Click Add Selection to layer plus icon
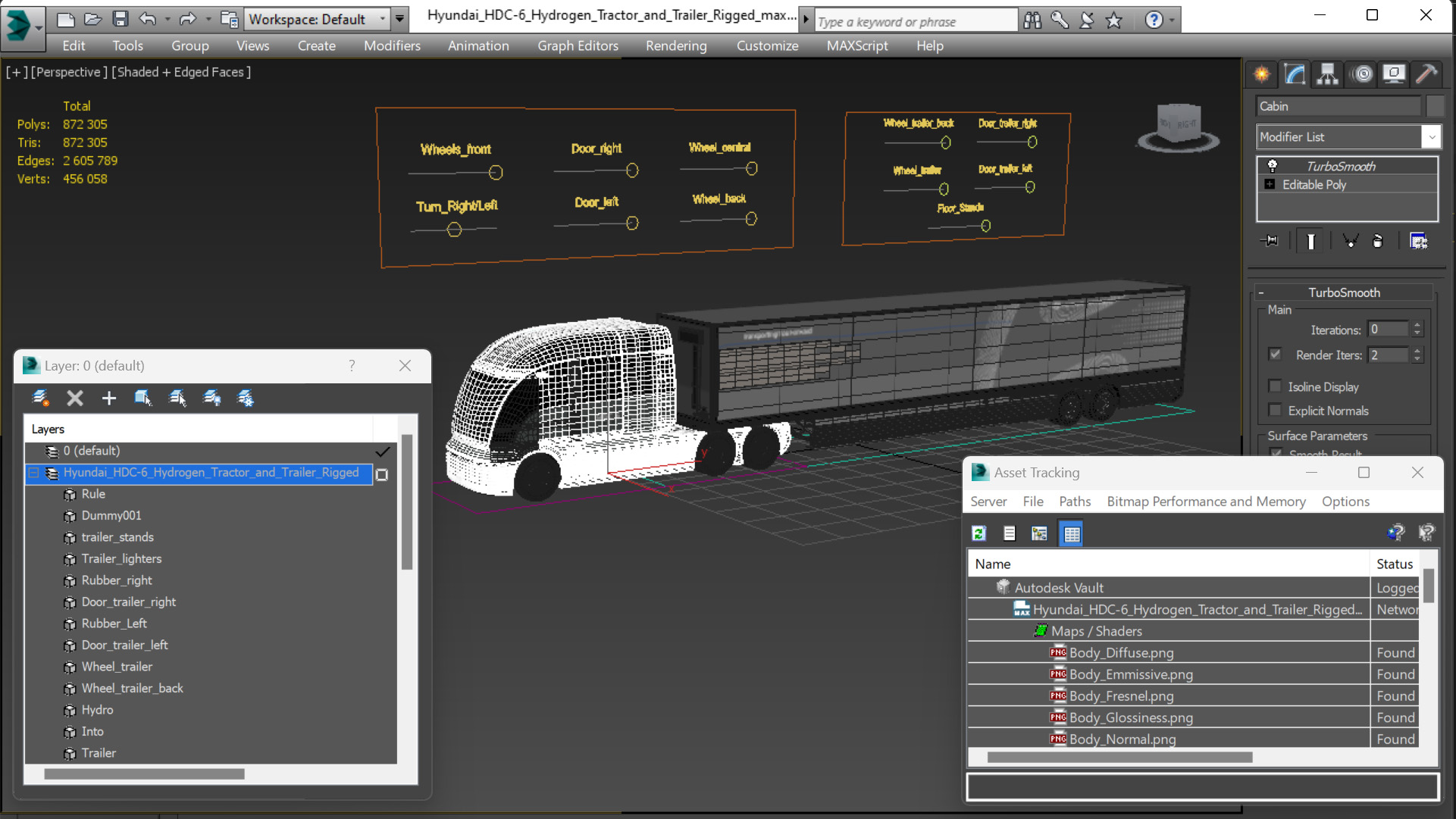The width and height of the screenshot is (1456, 819). 109,398
